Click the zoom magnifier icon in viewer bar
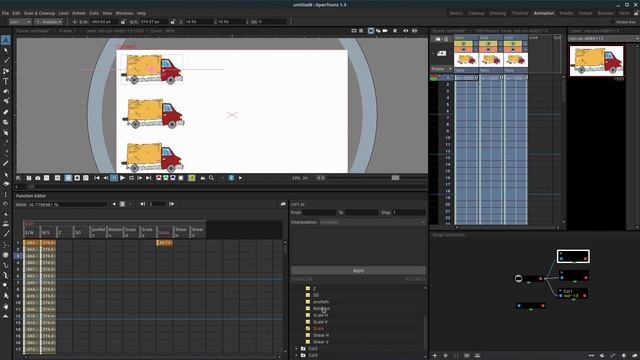Image resolution: width=640 pixels, height=360 pixels. click(211, 178)
